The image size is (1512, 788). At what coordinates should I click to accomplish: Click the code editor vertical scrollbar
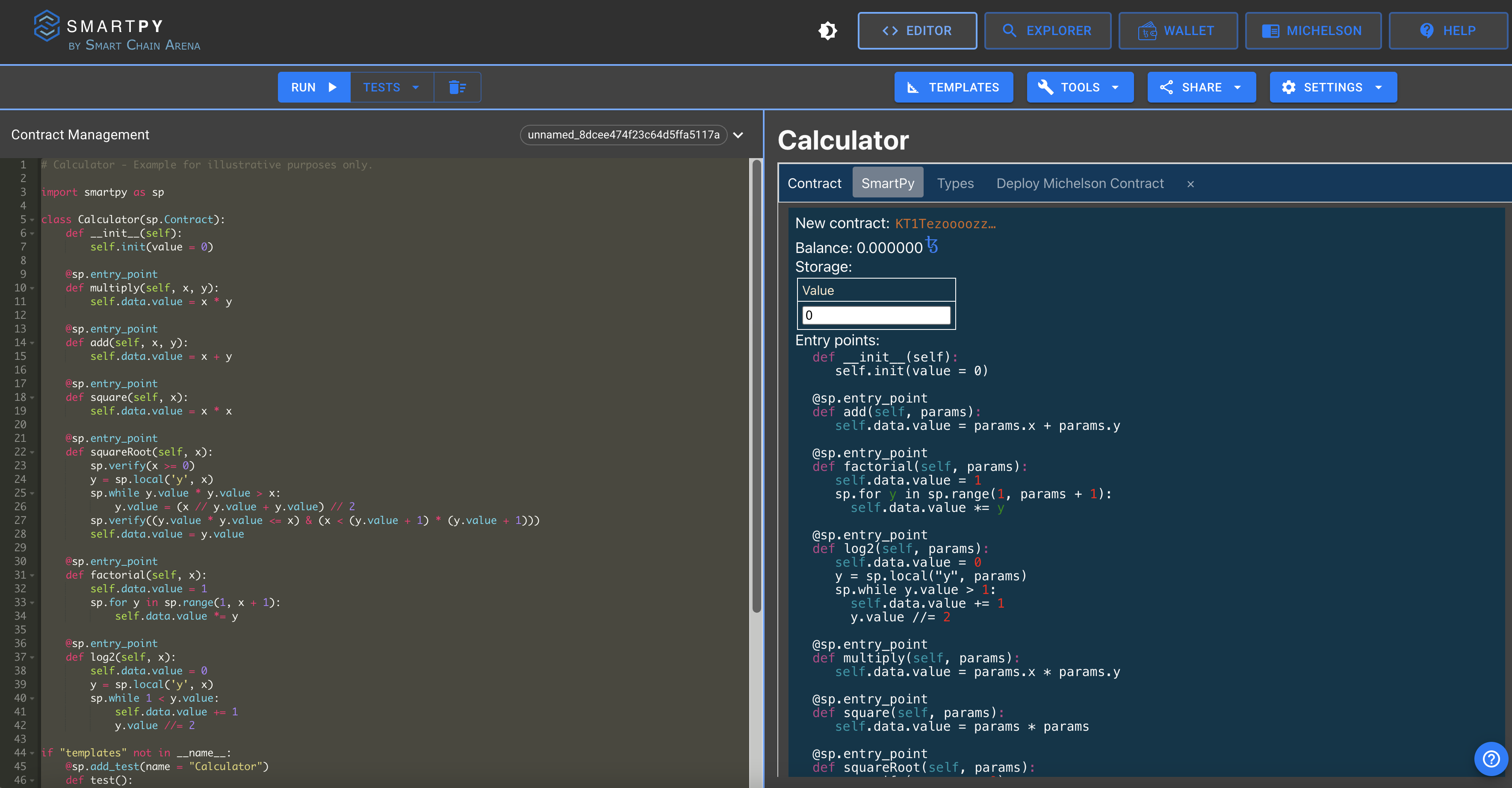(756, 387)
